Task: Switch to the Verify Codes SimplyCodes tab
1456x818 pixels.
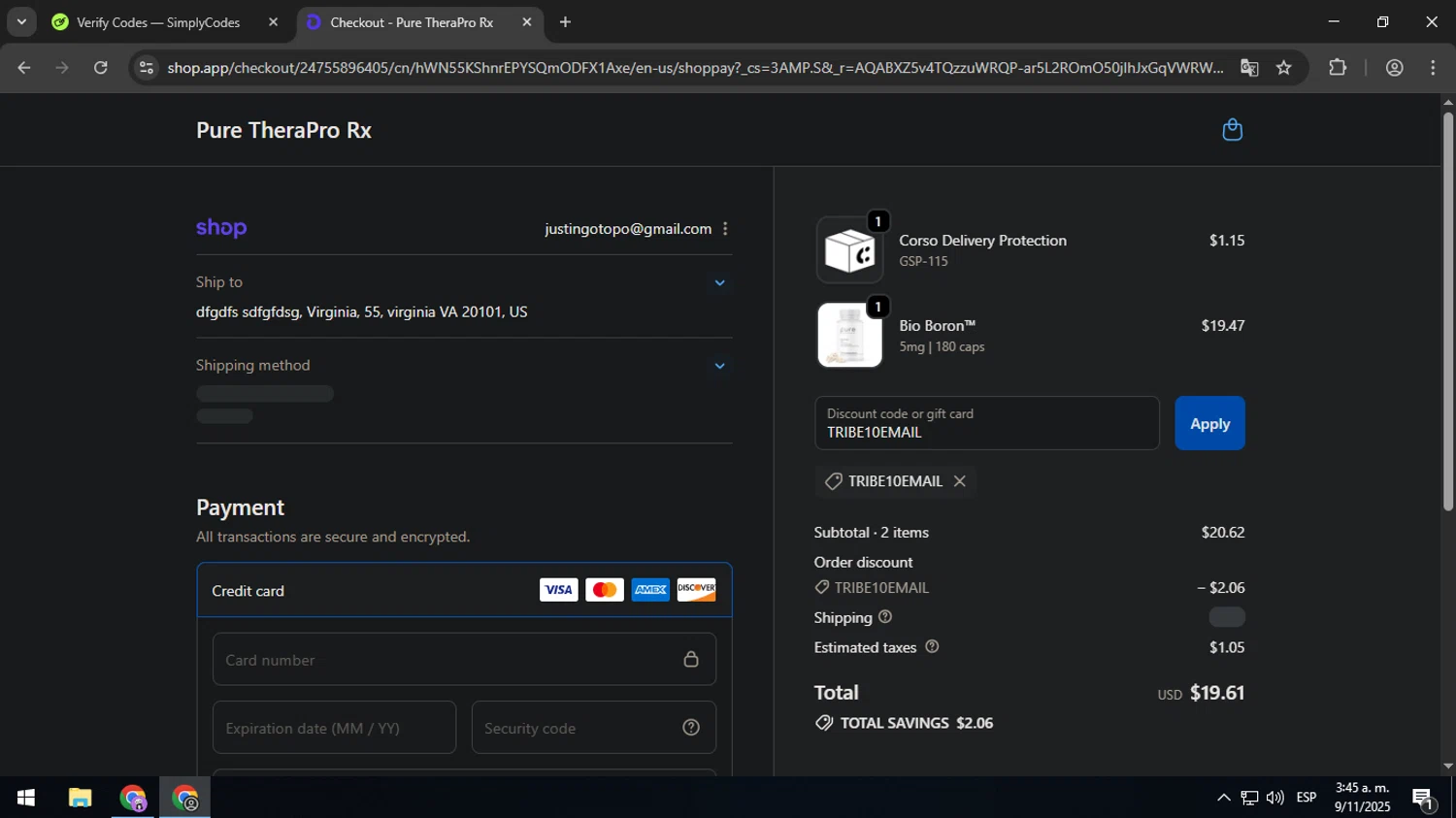Action: [x=158, y=22]
